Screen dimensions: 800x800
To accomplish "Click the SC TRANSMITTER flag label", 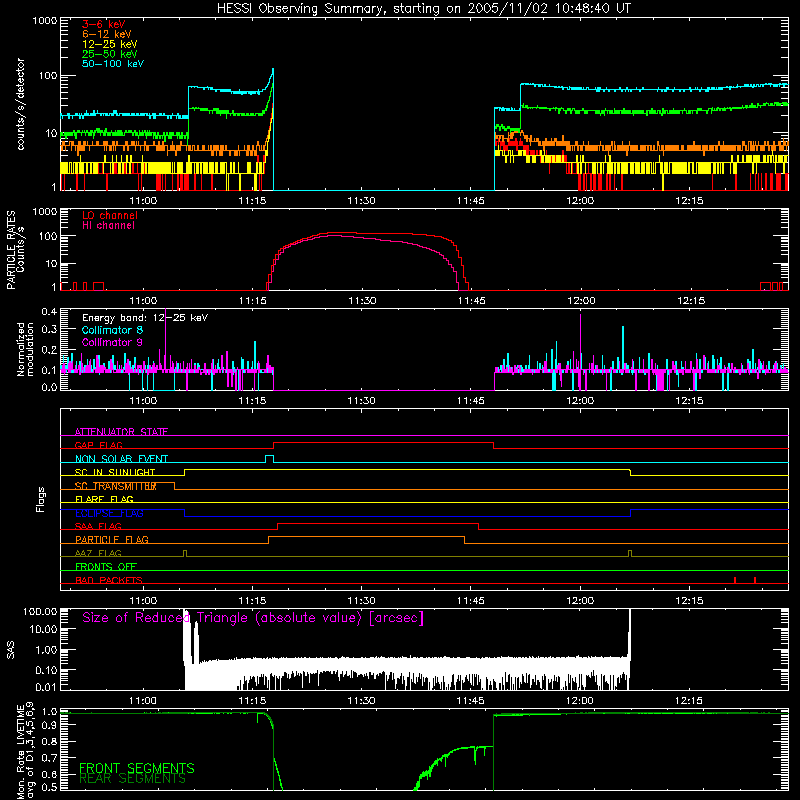I will [116, 486].
